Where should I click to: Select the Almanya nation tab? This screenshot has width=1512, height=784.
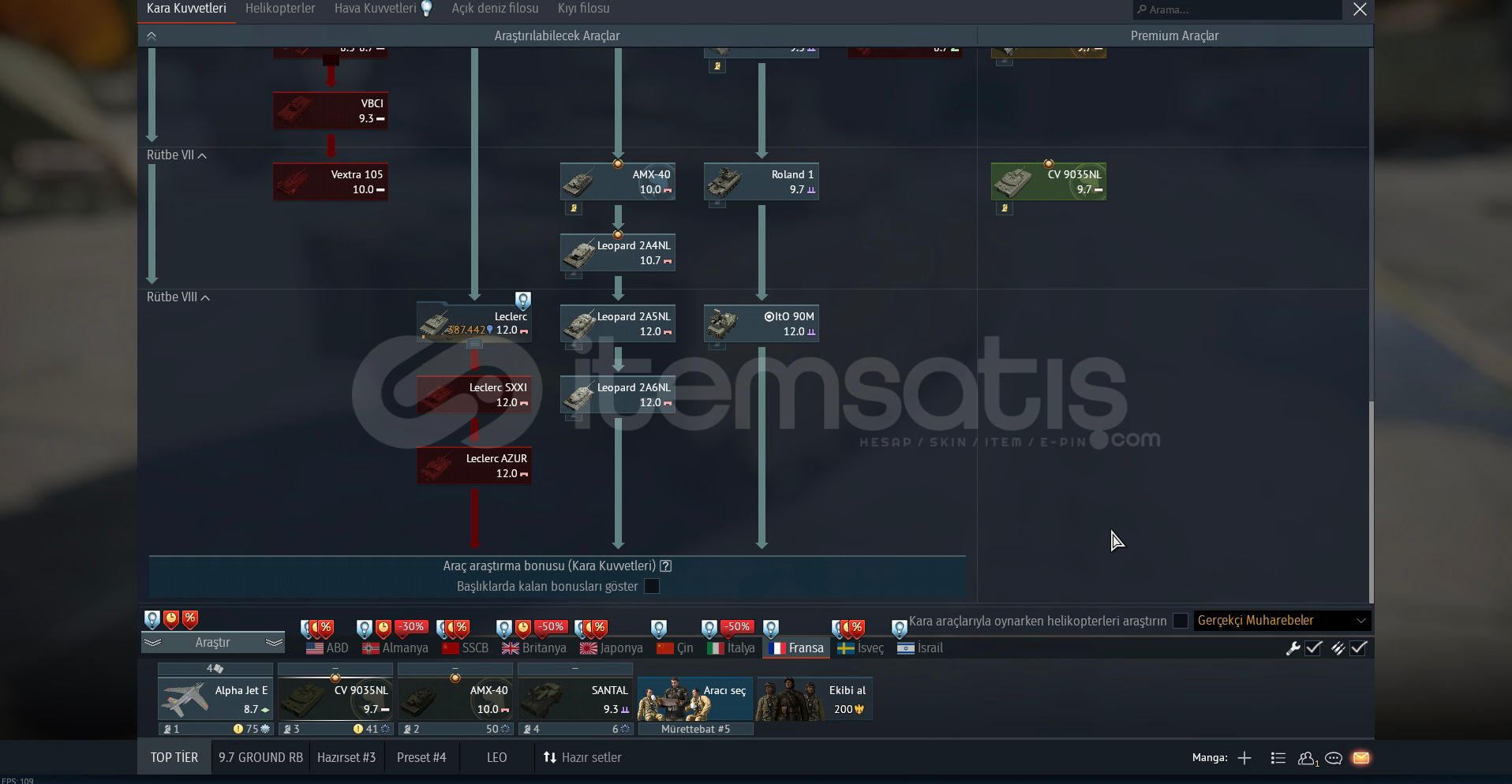(395, 648)
